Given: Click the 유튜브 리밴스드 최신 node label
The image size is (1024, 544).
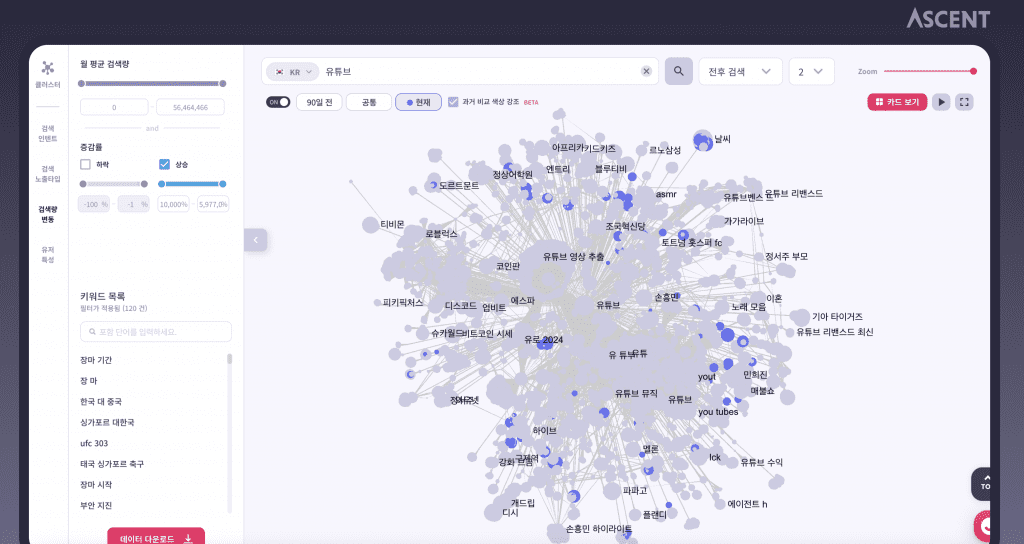Looking at the screenshot, I should tap(835, 332).
